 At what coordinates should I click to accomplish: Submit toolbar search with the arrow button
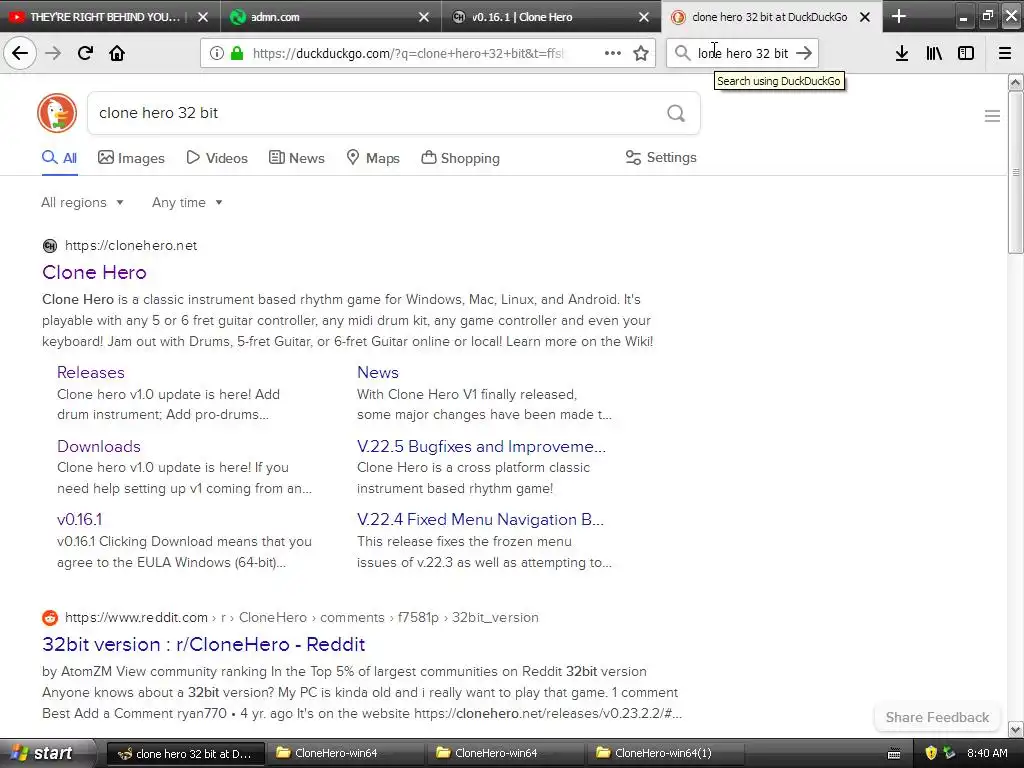pos(804,53)
